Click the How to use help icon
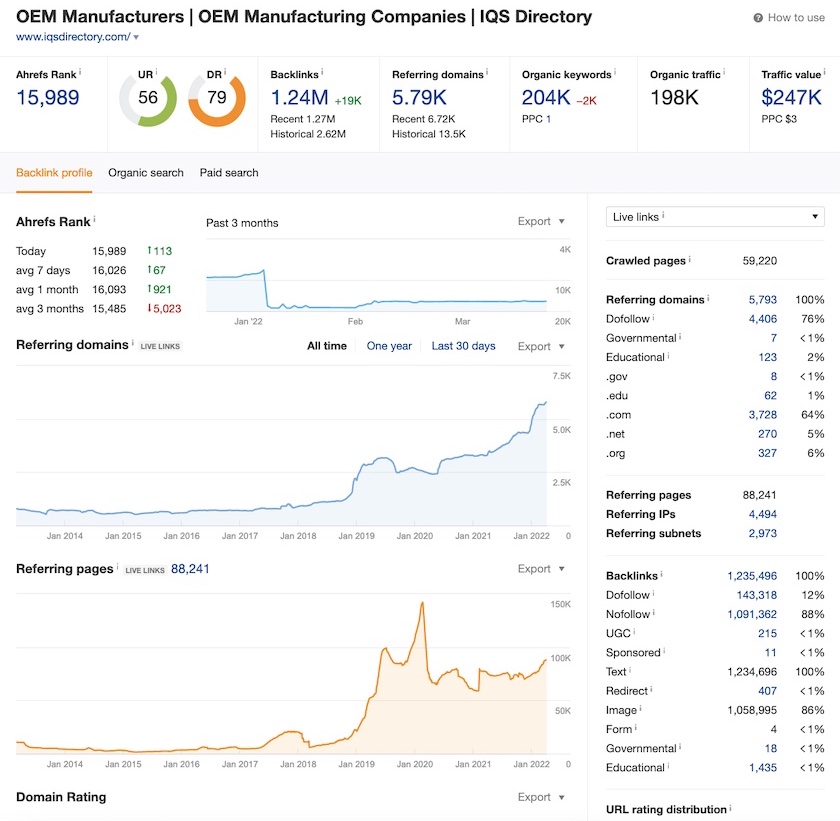Image resolution: width=840 pixels, height=821 pixels. [758, 18]
